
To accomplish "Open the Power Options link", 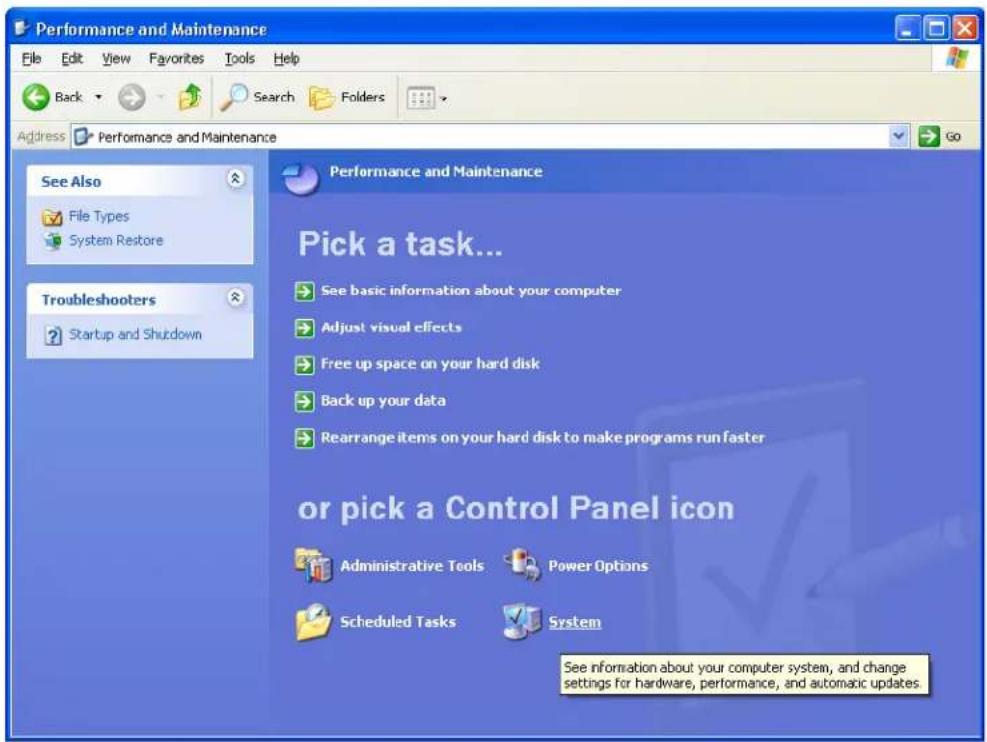I will [598, 566].
